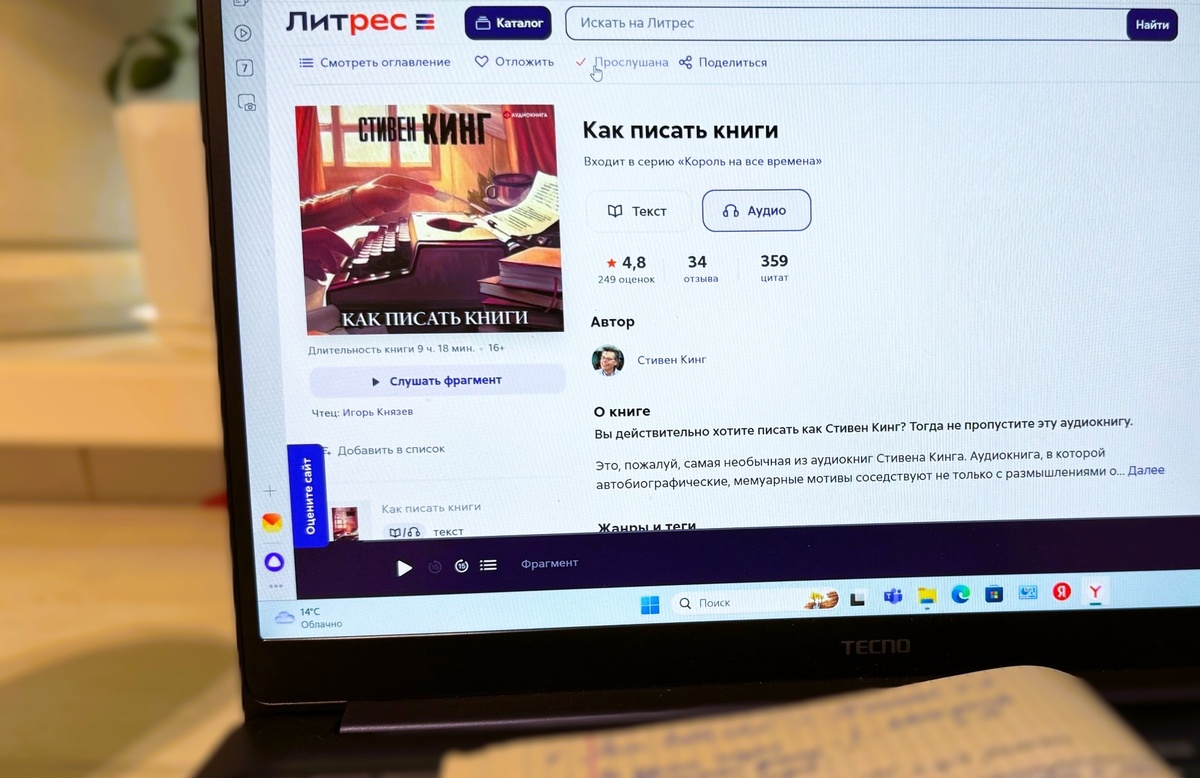Open Смотреть оглавление table of contents

click(375, 62)
